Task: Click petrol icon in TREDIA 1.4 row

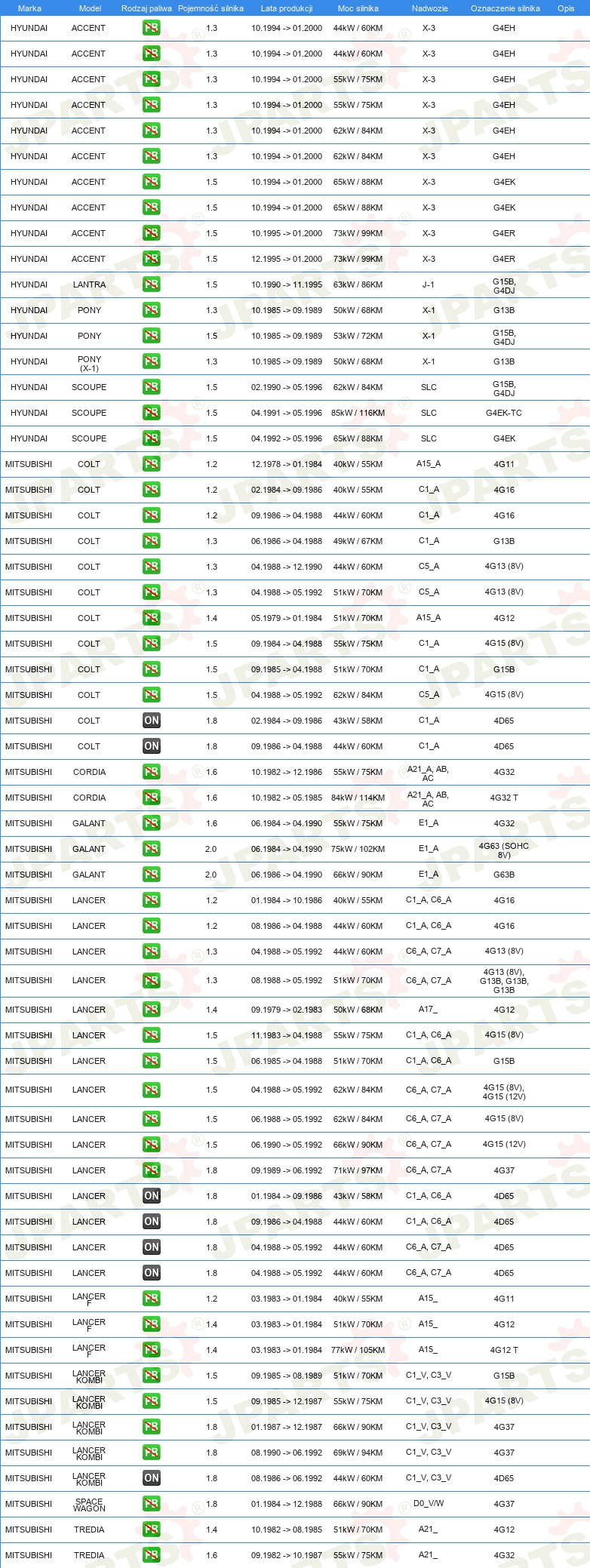Action: 151,1530
